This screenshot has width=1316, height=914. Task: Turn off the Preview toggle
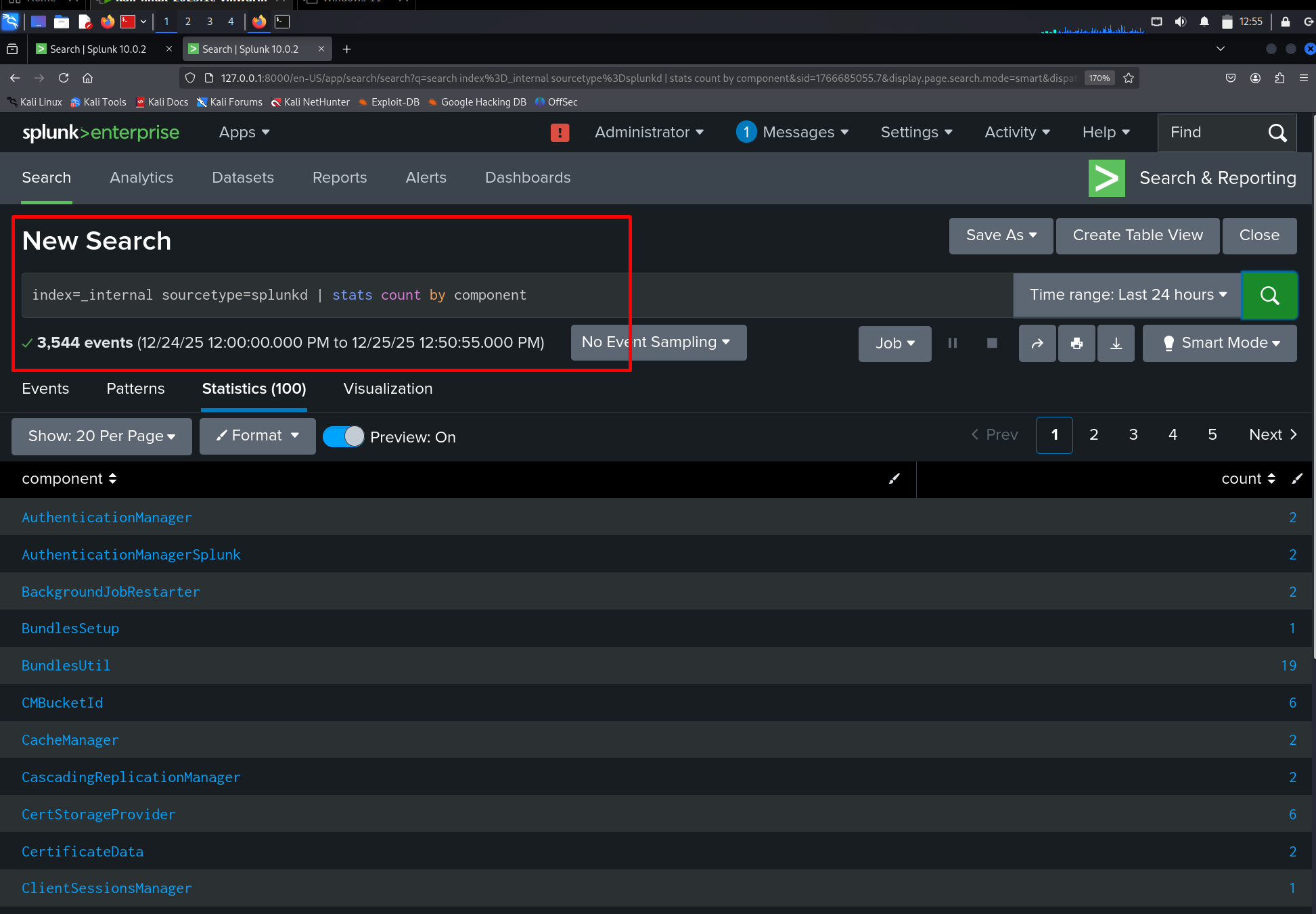point(343,436)
